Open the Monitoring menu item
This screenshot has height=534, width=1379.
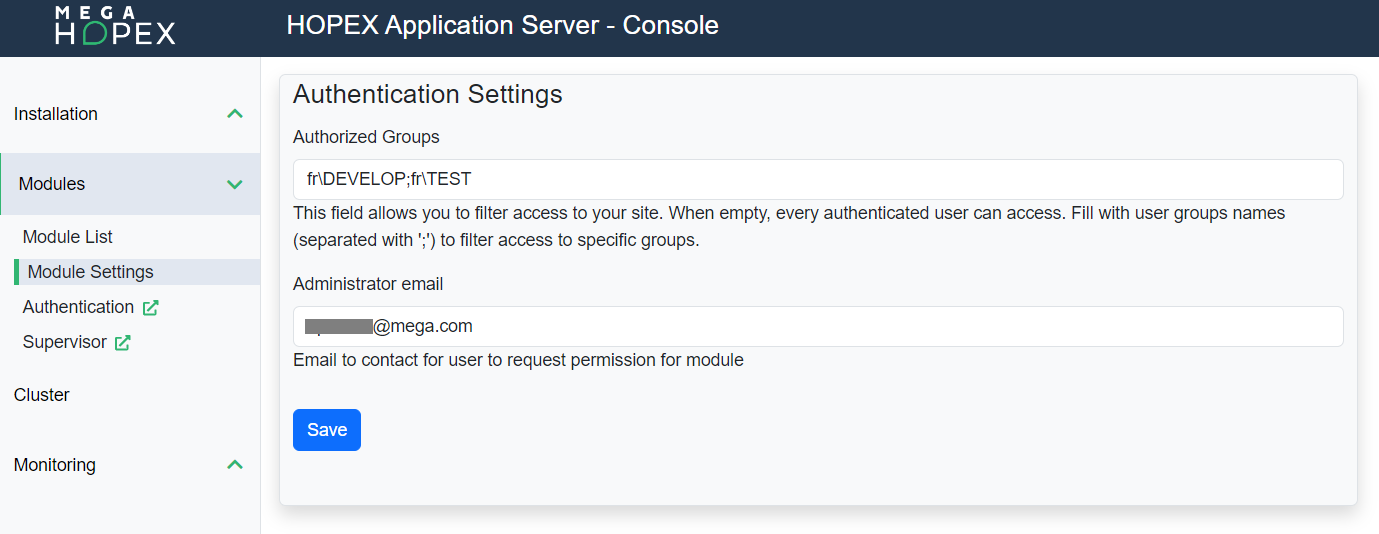point(55,465)
